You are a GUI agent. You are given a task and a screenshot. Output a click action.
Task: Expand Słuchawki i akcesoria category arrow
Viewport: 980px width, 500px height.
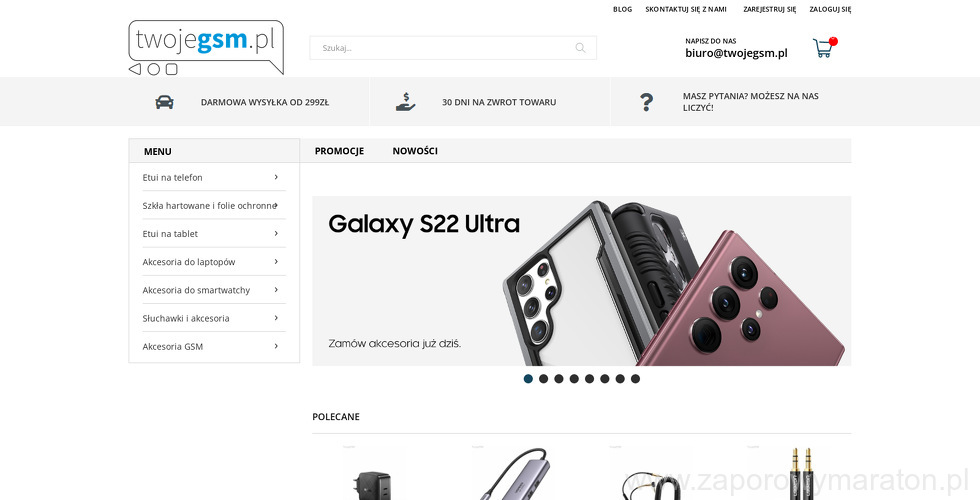276,318
